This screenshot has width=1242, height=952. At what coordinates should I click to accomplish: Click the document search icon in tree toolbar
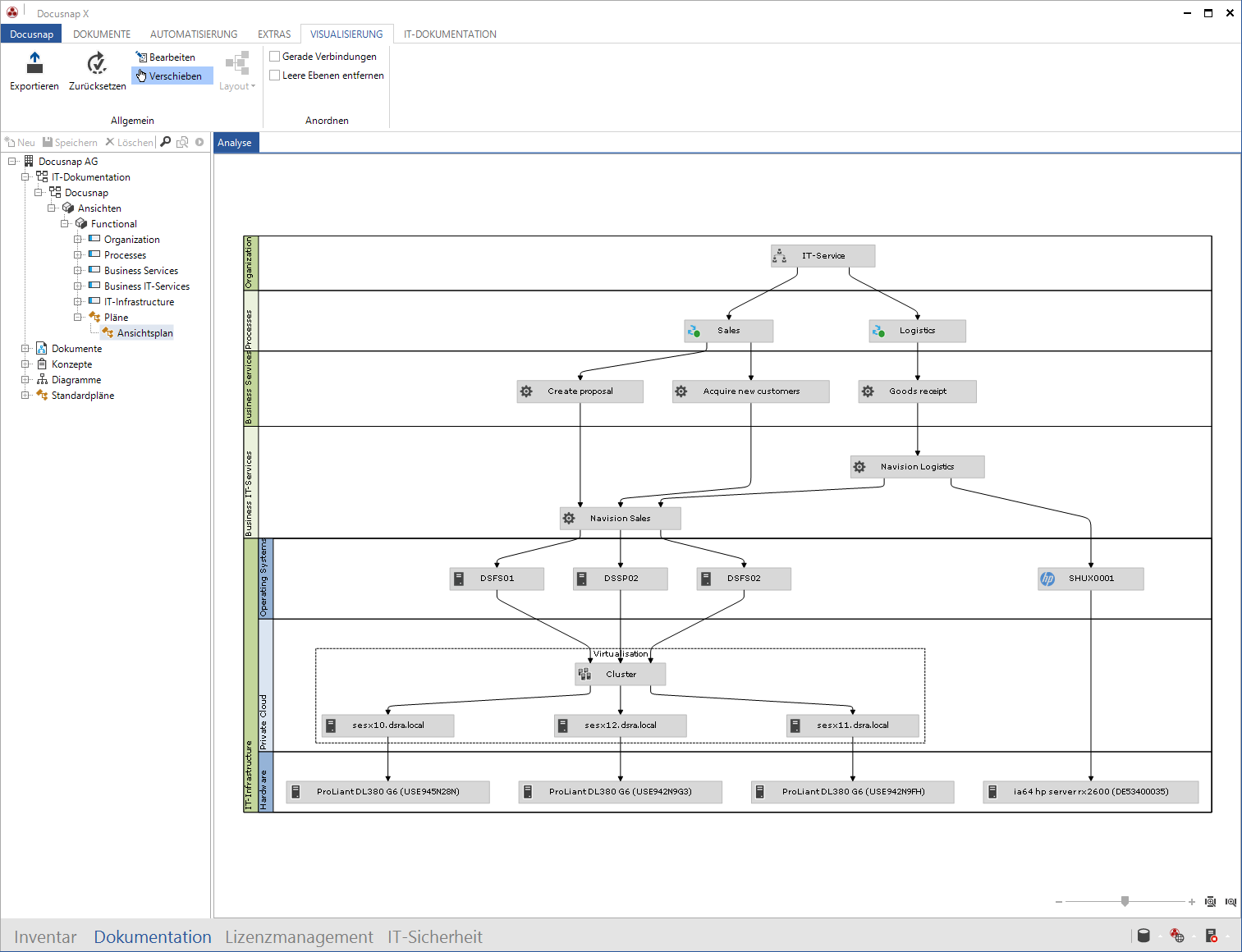(182, 142)
